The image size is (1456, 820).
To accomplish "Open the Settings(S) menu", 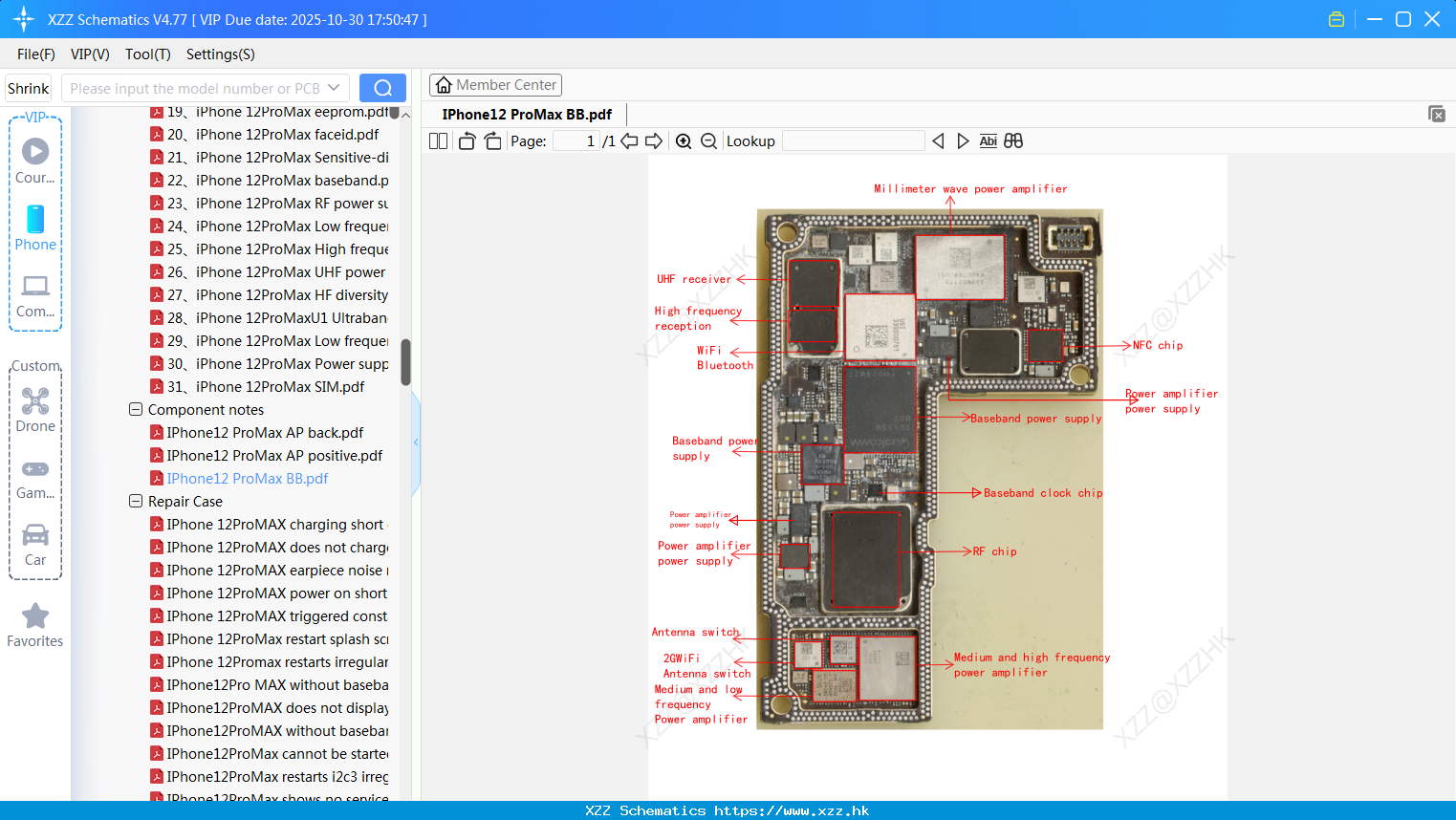I will pos(221,54).
